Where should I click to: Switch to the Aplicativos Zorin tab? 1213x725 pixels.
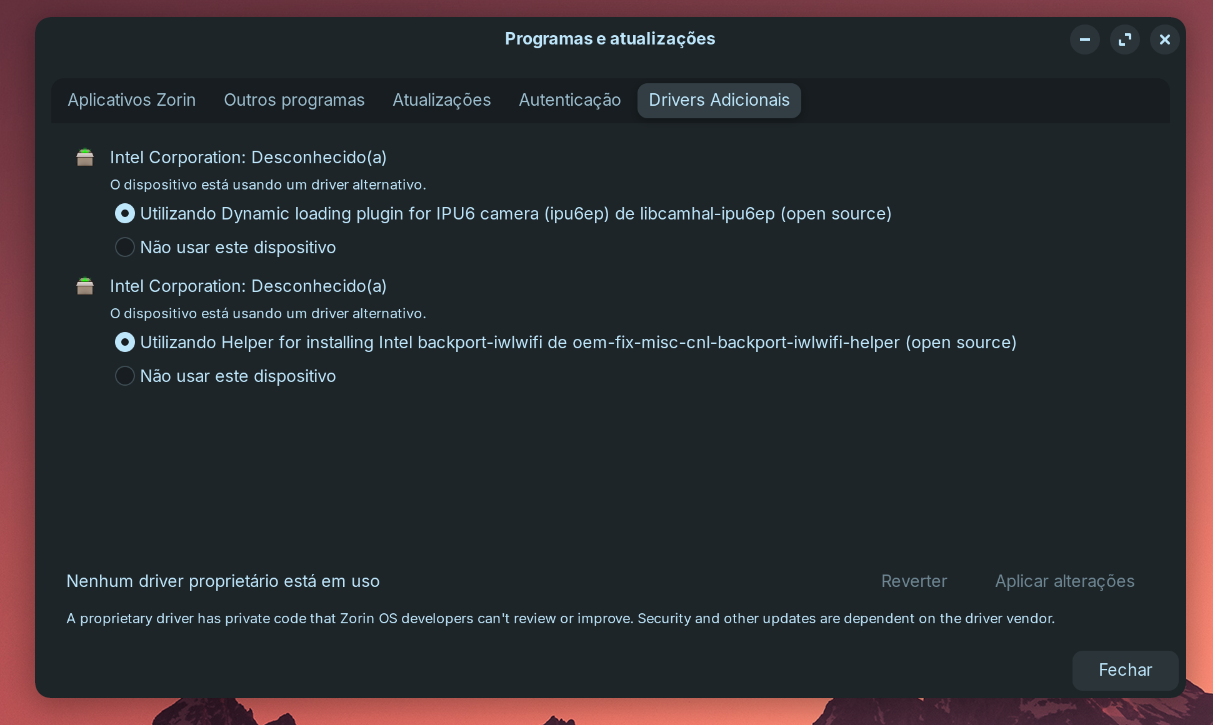pyautogui.click(x=132, y=100)
